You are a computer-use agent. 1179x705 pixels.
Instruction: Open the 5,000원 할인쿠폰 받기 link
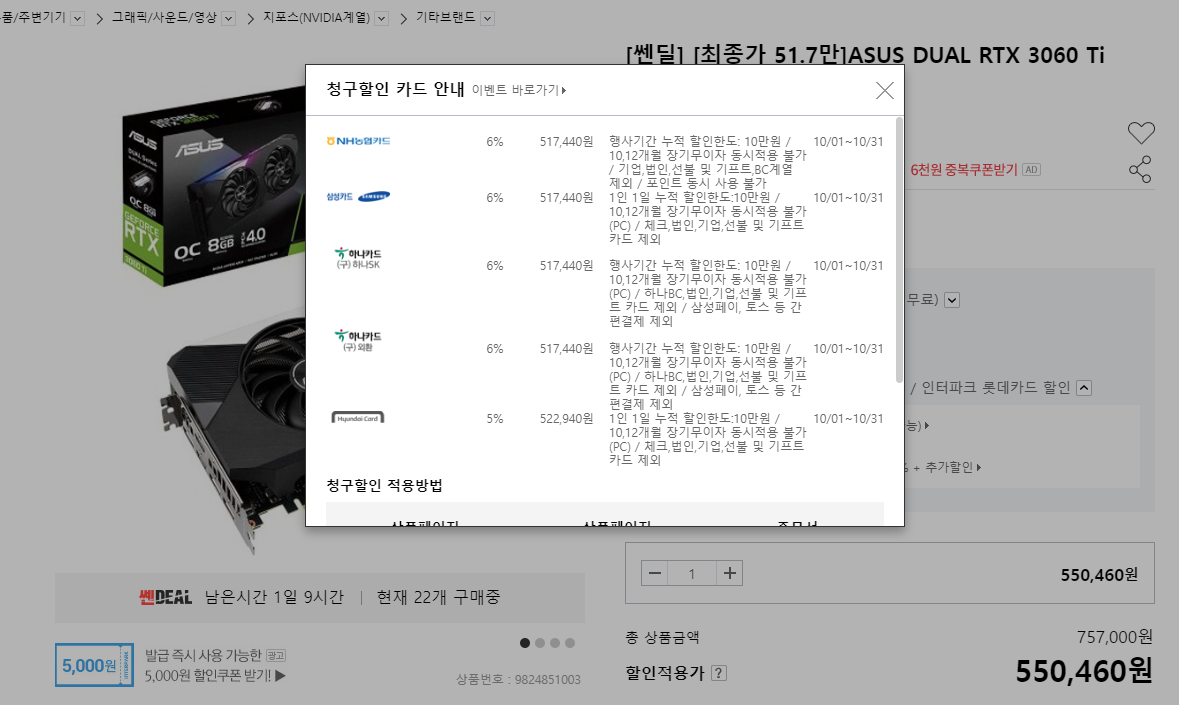[215, 676]
